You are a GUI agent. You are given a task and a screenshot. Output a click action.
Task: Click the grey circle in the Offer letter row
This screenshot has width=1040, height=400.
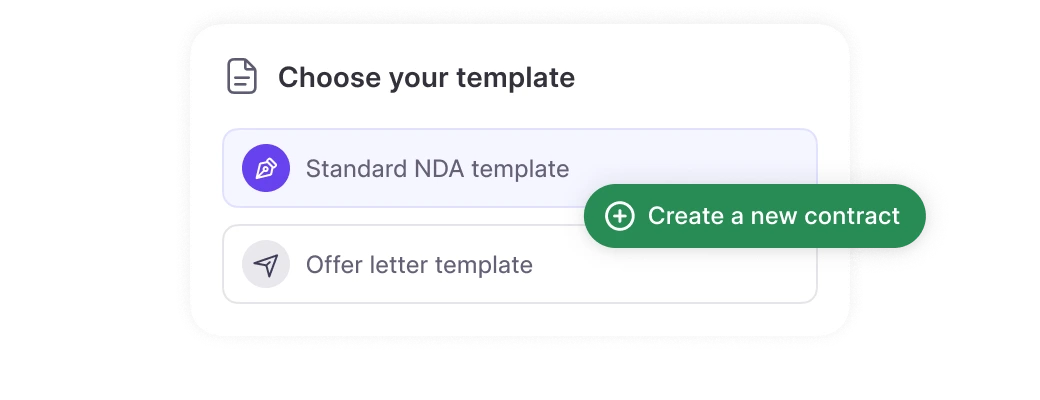pos(266,265)
